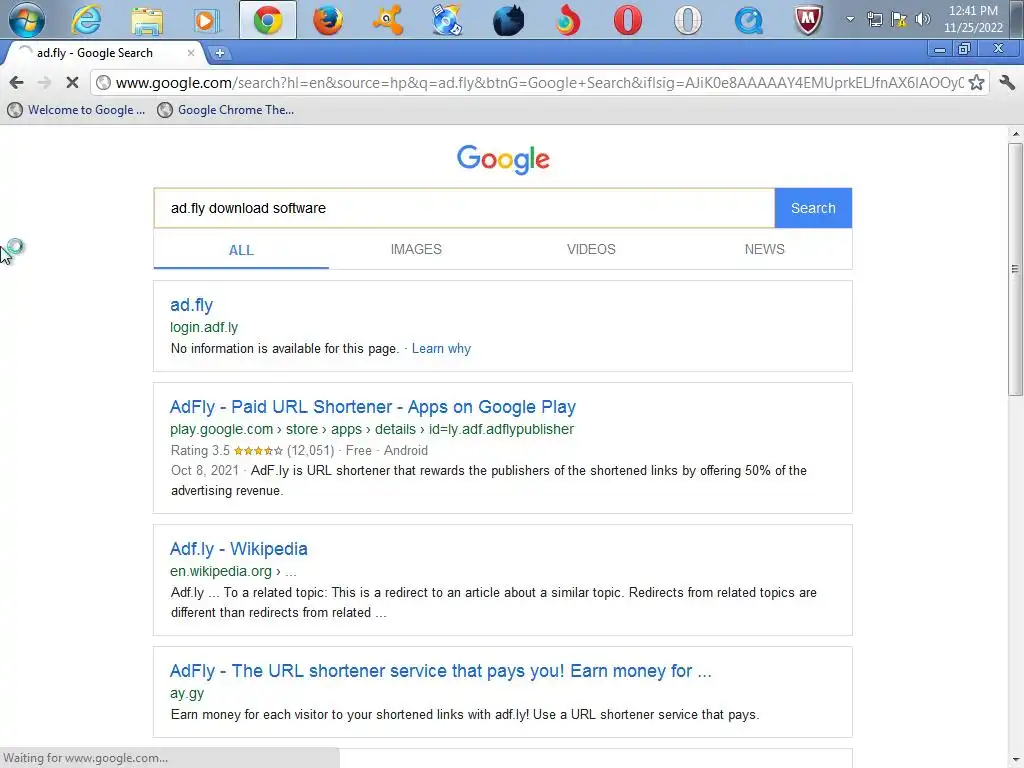Click the scrollbar down arrow
Viewport: 1024px width, 768px height.
(x=1015, y=760)
